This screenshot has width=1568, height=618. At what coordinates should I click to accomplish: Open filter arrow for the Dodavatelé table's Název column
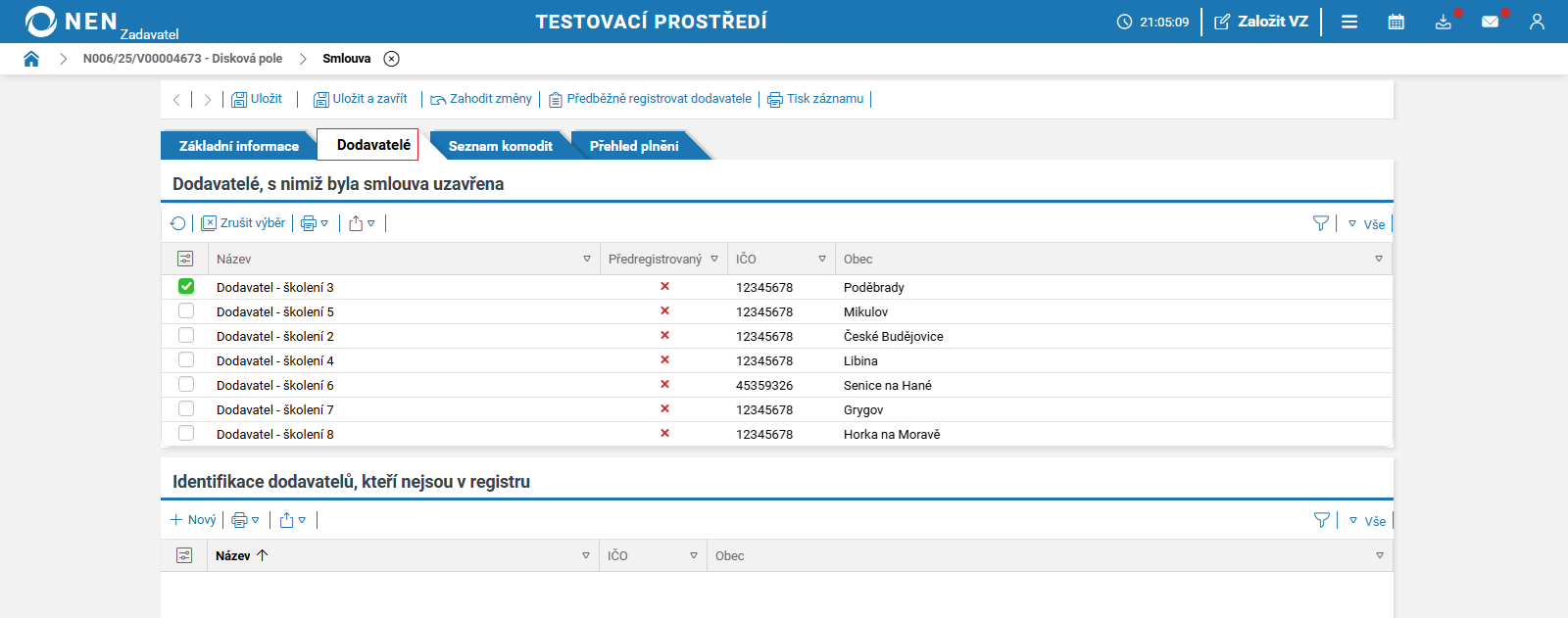587,259
